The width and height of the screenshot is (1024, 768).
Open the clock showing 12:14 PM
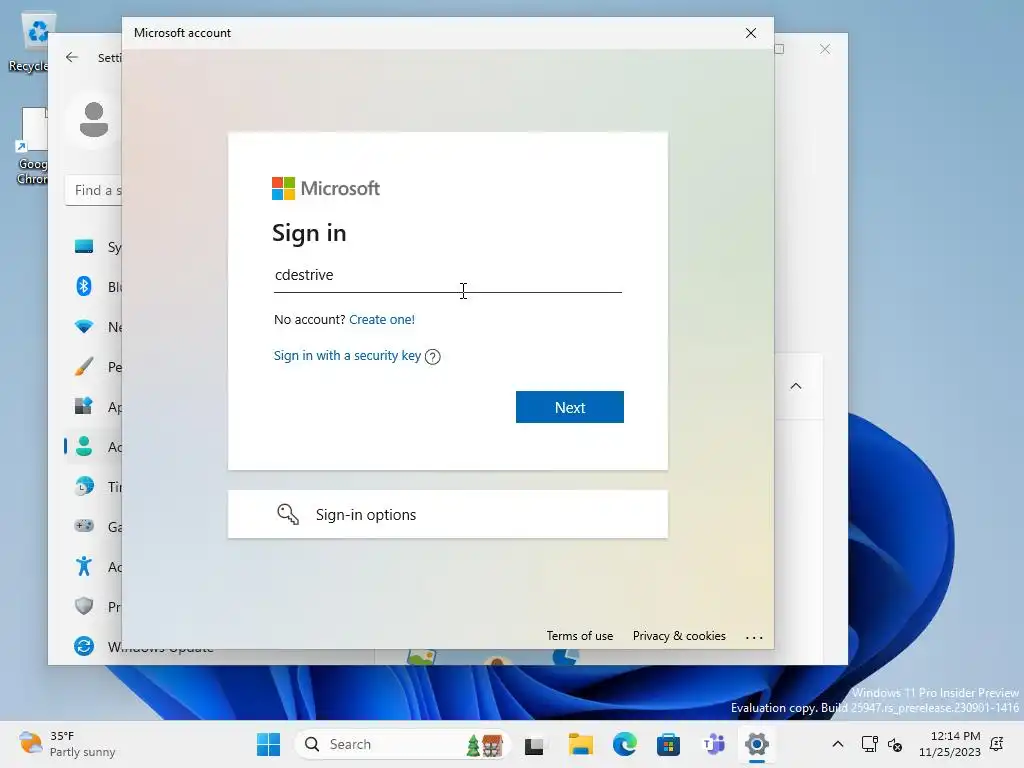950,744
